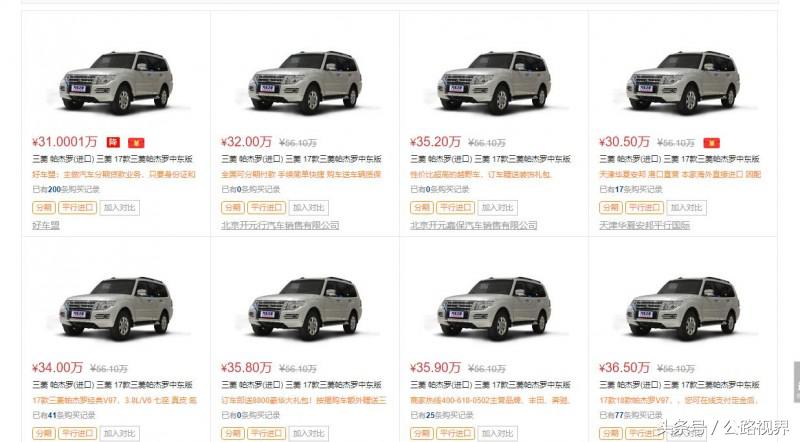Click the red 降 badge beside ¥31.0001万
The width and height of the screenshot is (800, 442).
113,142
